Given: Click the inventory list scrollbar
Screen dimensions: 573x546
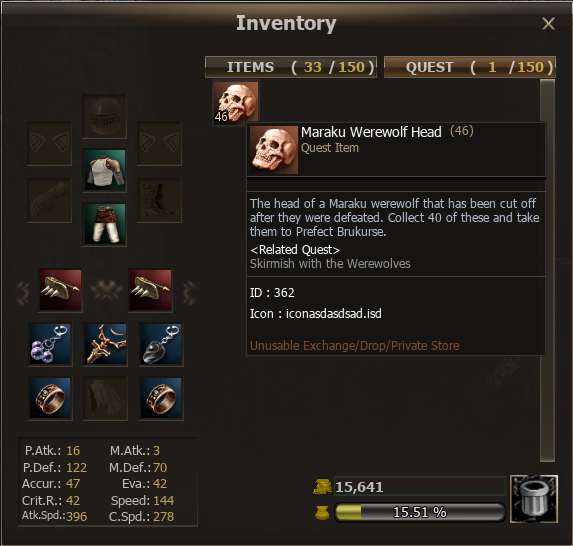Looking at the screenshot, I should pyautogui.click(x=547, y=271).
